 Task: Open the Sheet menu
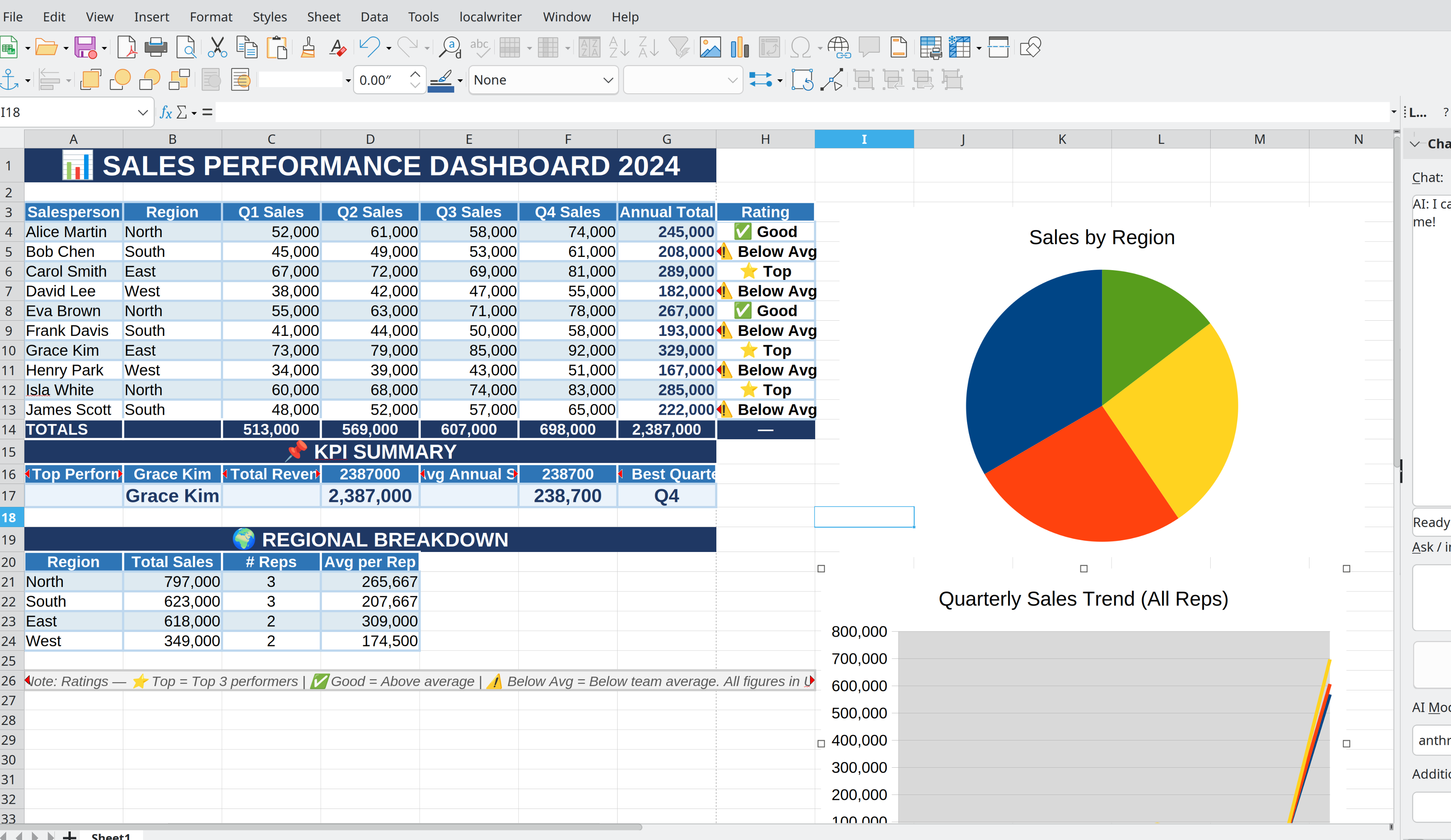[x=324, y=17]
